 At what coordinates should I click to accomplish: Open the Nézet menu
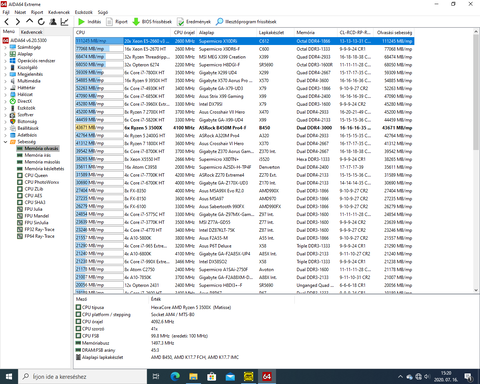(20, 12)
